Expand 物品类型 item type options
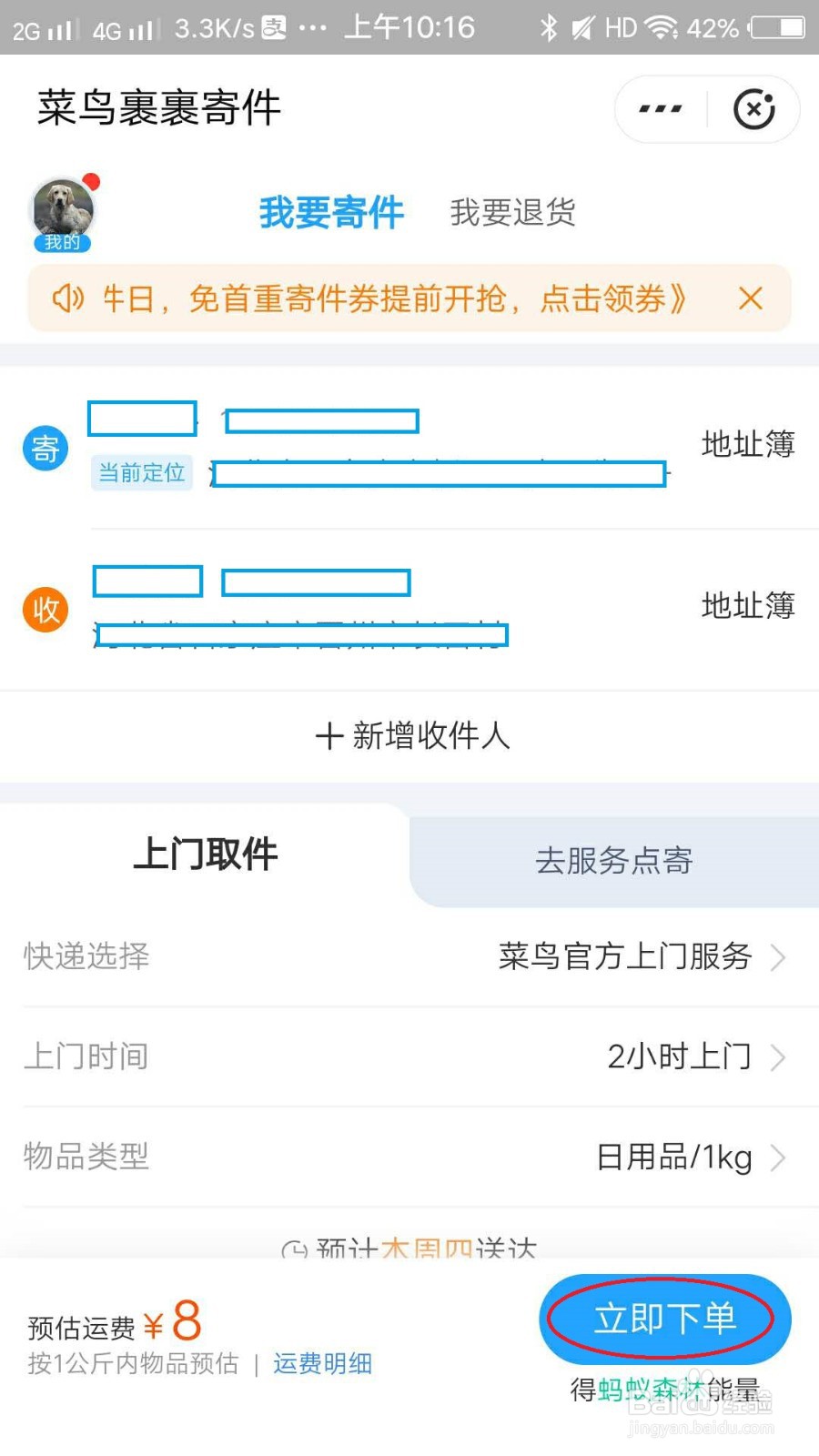 coord(409,1157)
